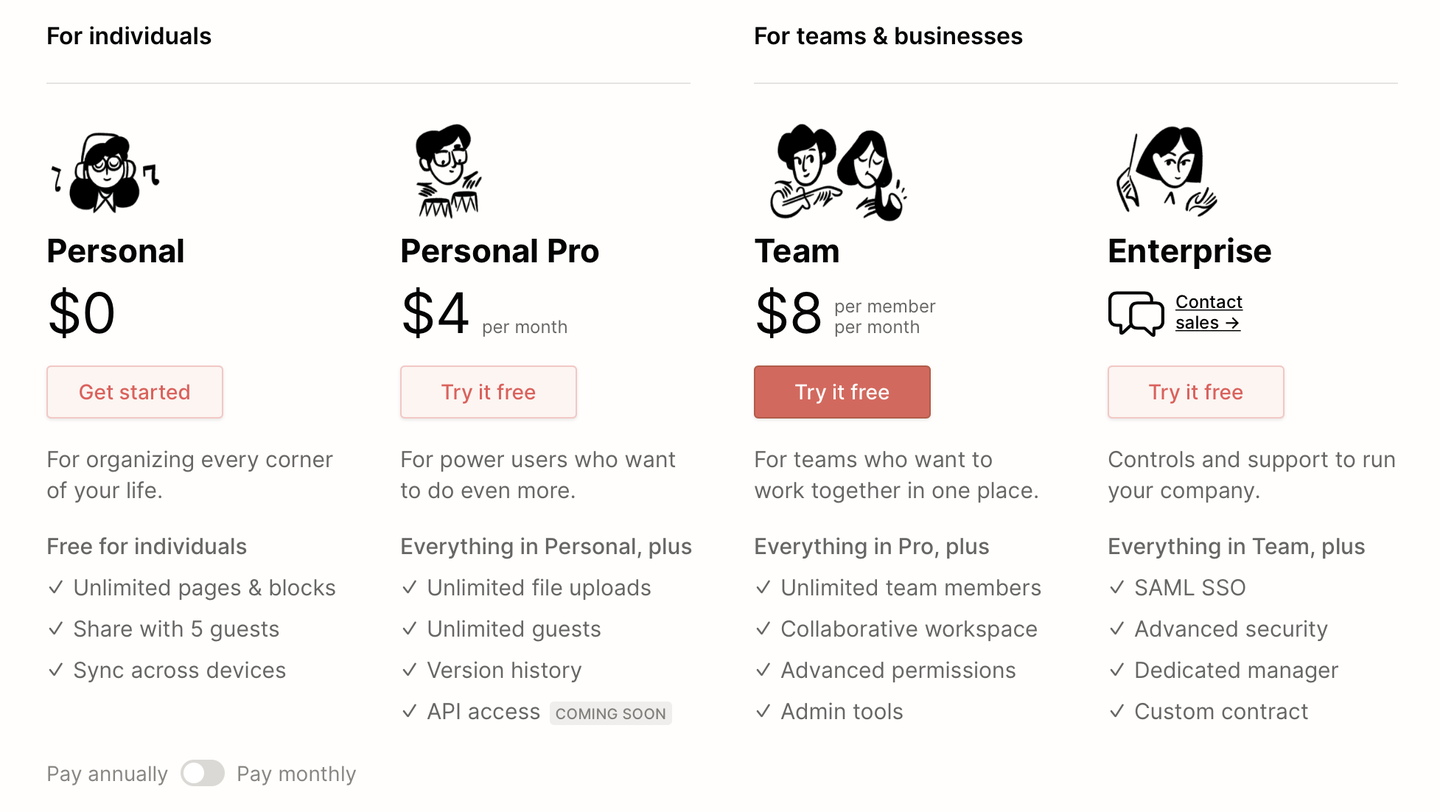Start the Team plan free trial
The width and height of the screenshot is (1440, 812).
click(x=842, y=392)
